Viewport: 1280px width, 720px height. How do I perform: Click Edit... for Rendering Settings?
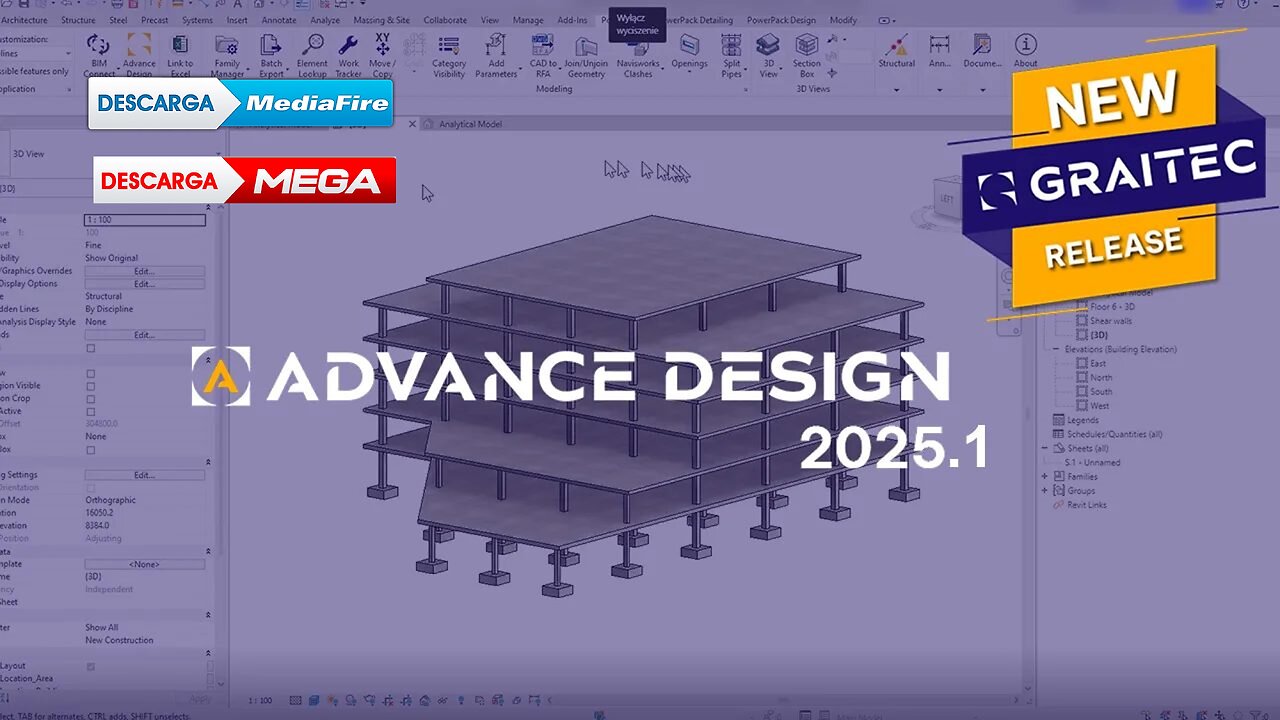[145, 475]
